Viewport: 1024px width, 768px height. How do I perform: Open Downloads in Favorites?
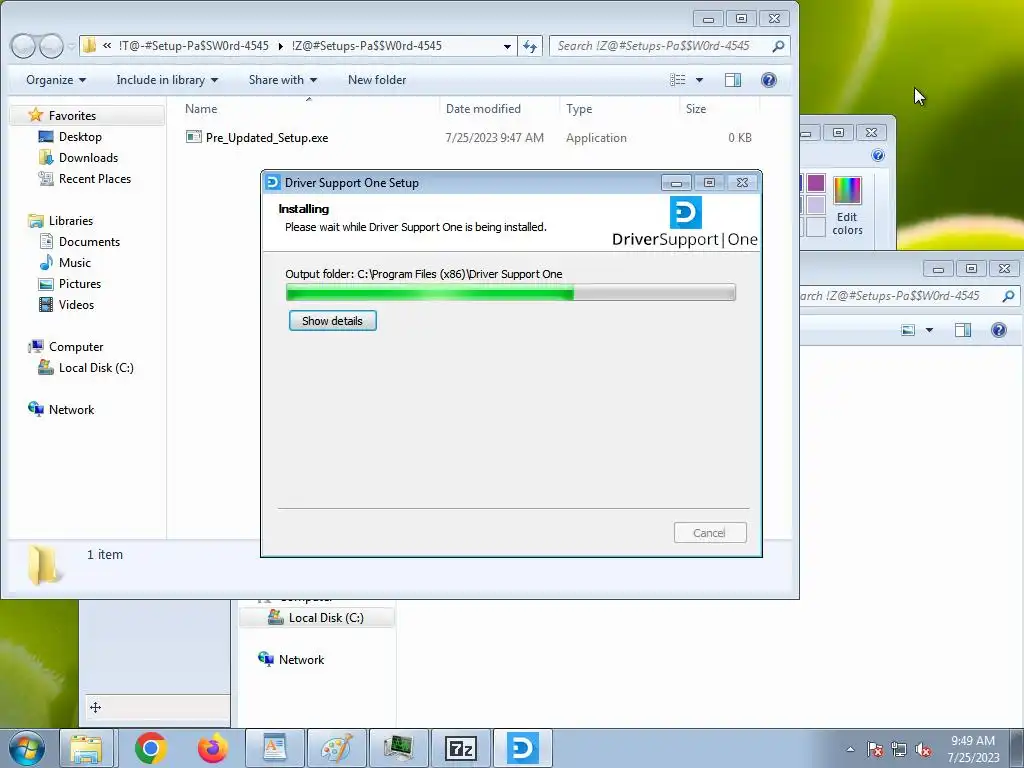pos(88,157)
